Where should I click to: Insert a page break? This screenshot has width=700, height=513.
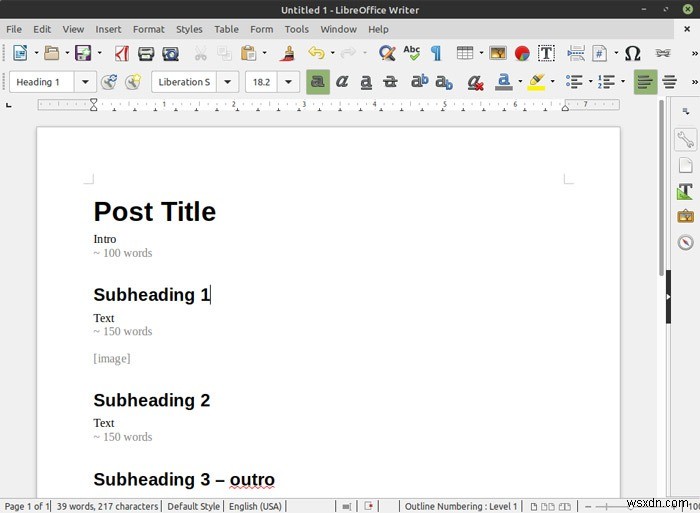(576, 53)
